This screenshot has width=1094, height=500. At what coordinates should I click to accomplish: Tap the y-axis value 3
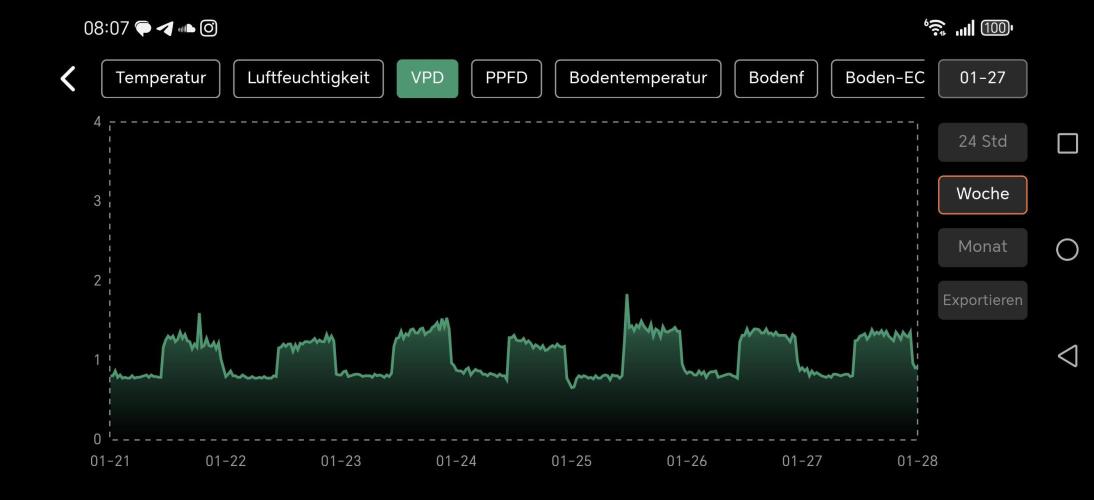97,202
